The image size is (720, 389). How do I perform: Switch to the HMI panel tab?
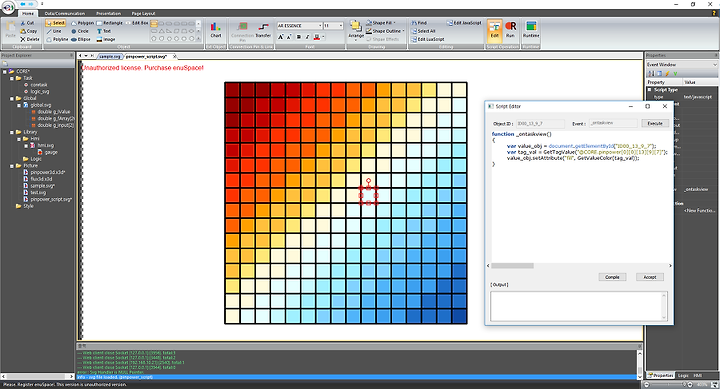[x=697, y=375]
